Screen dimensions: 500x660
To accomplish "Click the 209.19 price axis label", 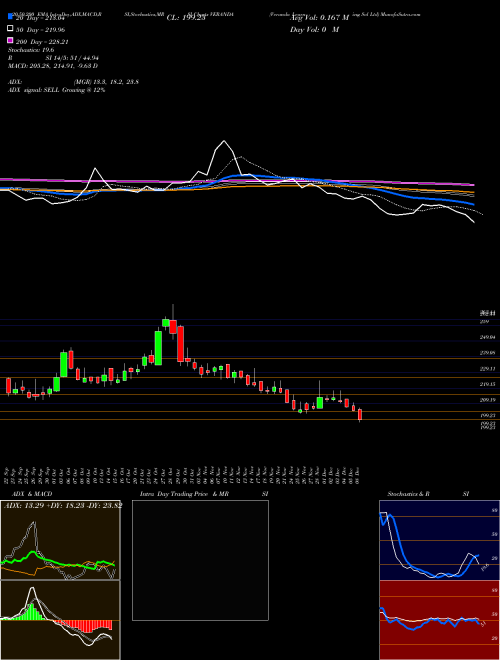I will tap(489, 400).
